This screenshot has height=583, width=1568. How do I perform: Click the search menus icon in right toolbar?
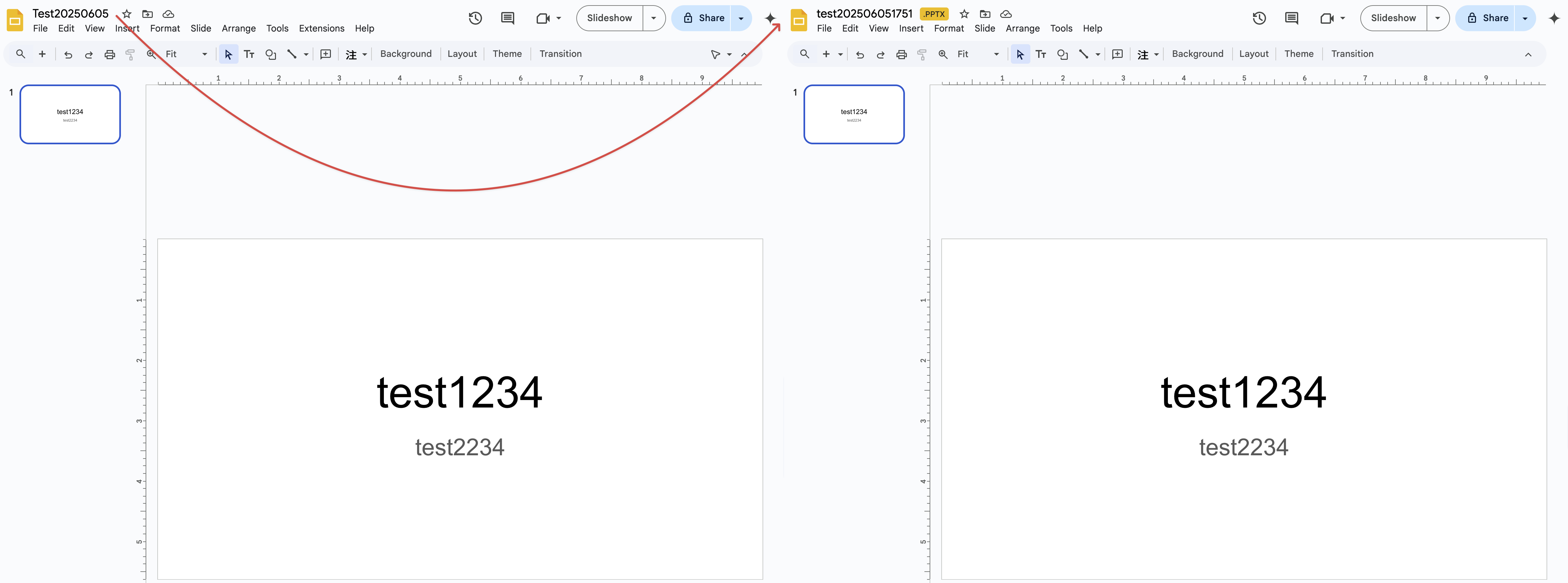[x=805, y=54]
